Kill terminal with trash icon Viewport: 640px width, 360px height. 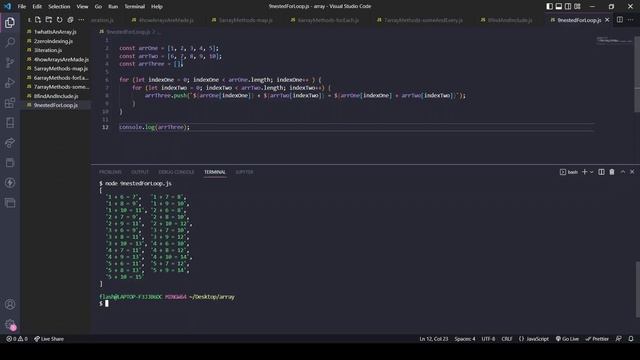click(x=612, y=172)
